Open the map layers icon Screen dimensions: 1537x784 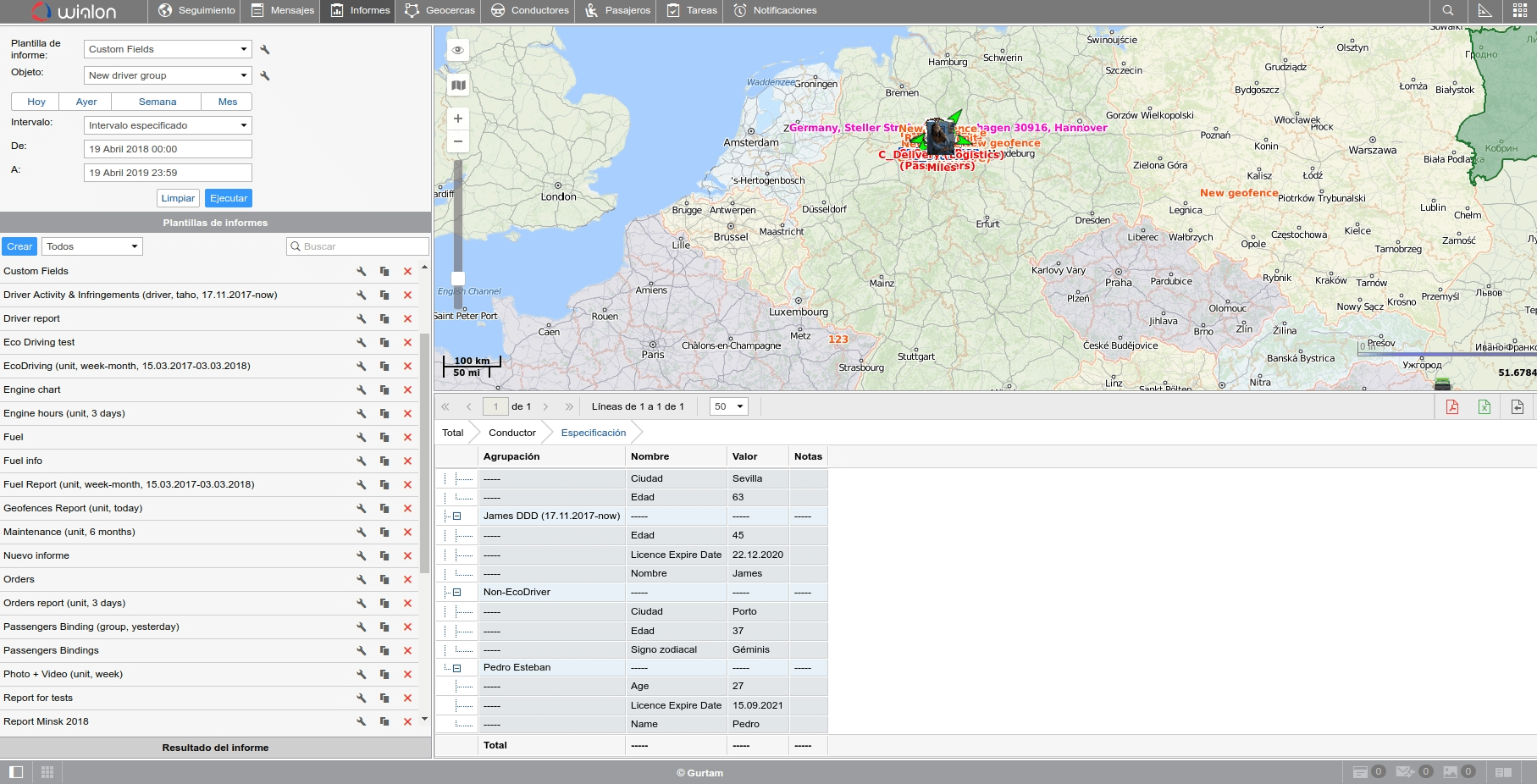pyautogui.click(x=458, y=86)
